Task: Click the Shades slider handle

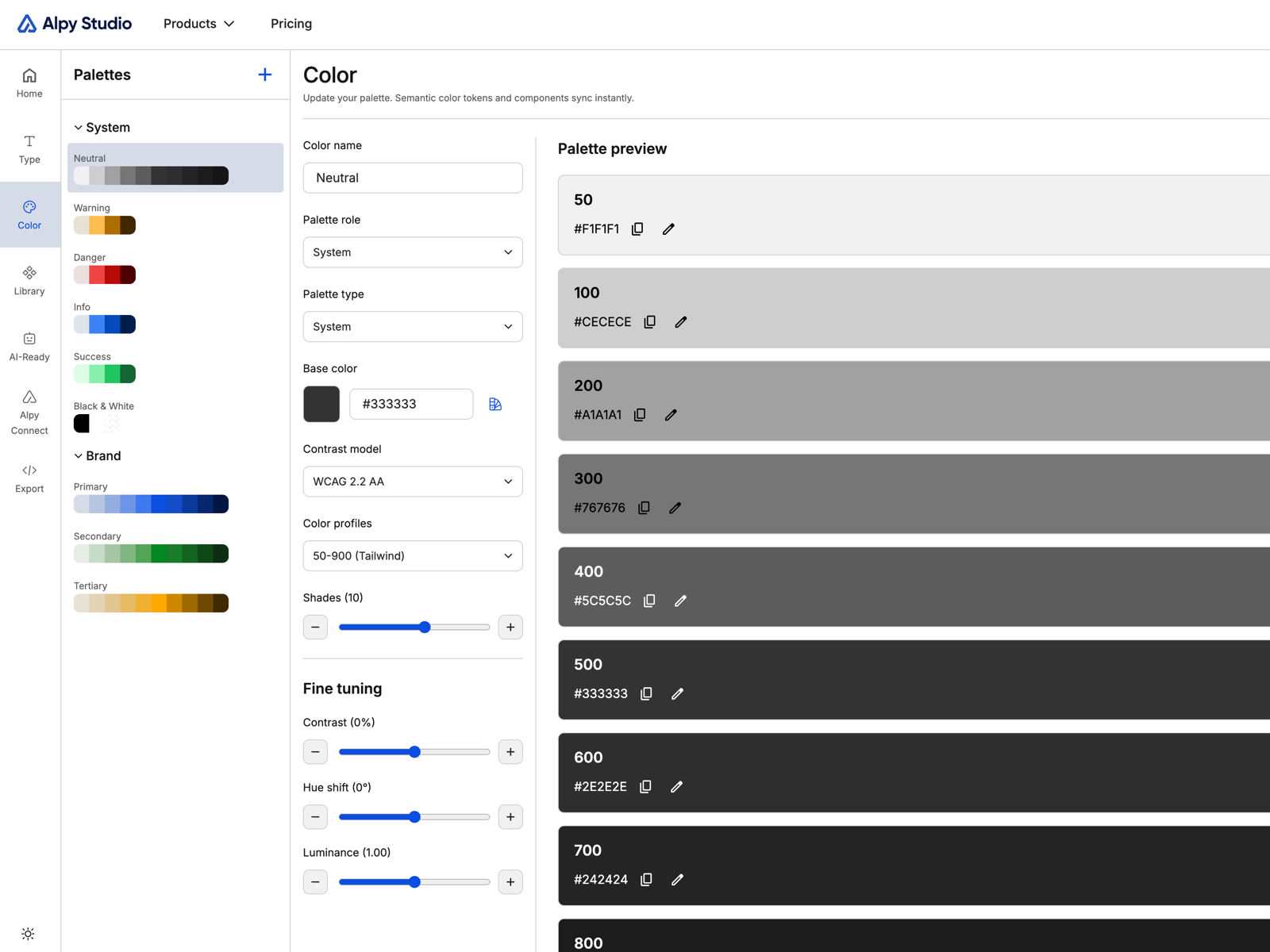Action: 425,627
